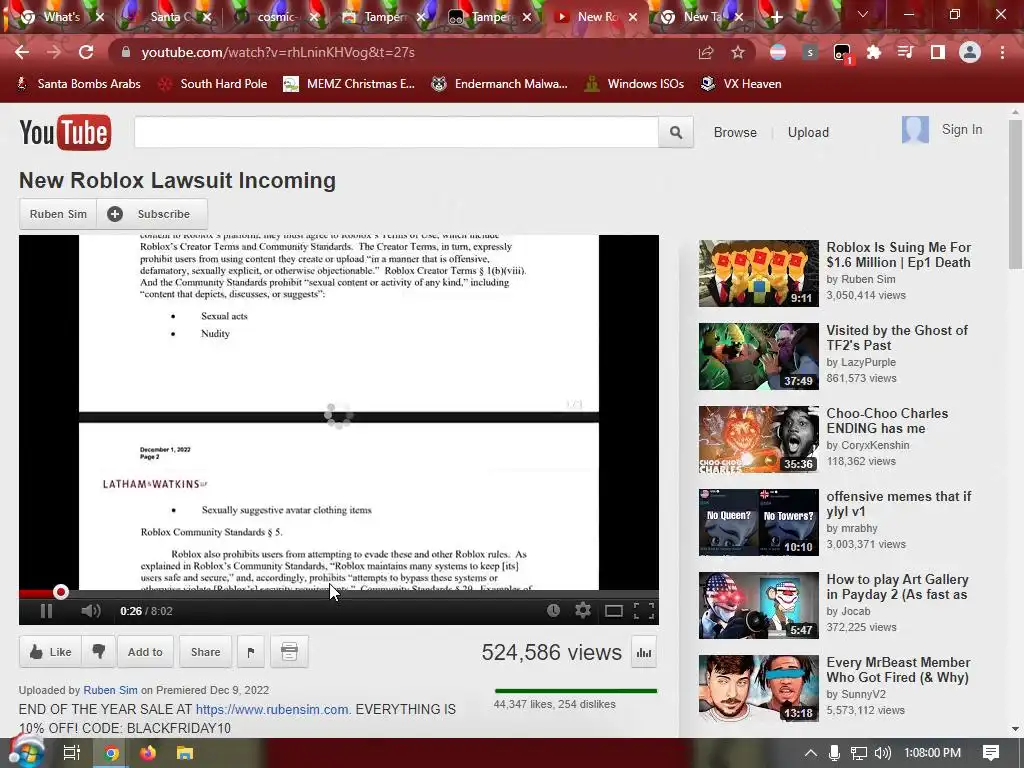
Task: Enter fullscreen mode in video player
Action: [644, 611]
